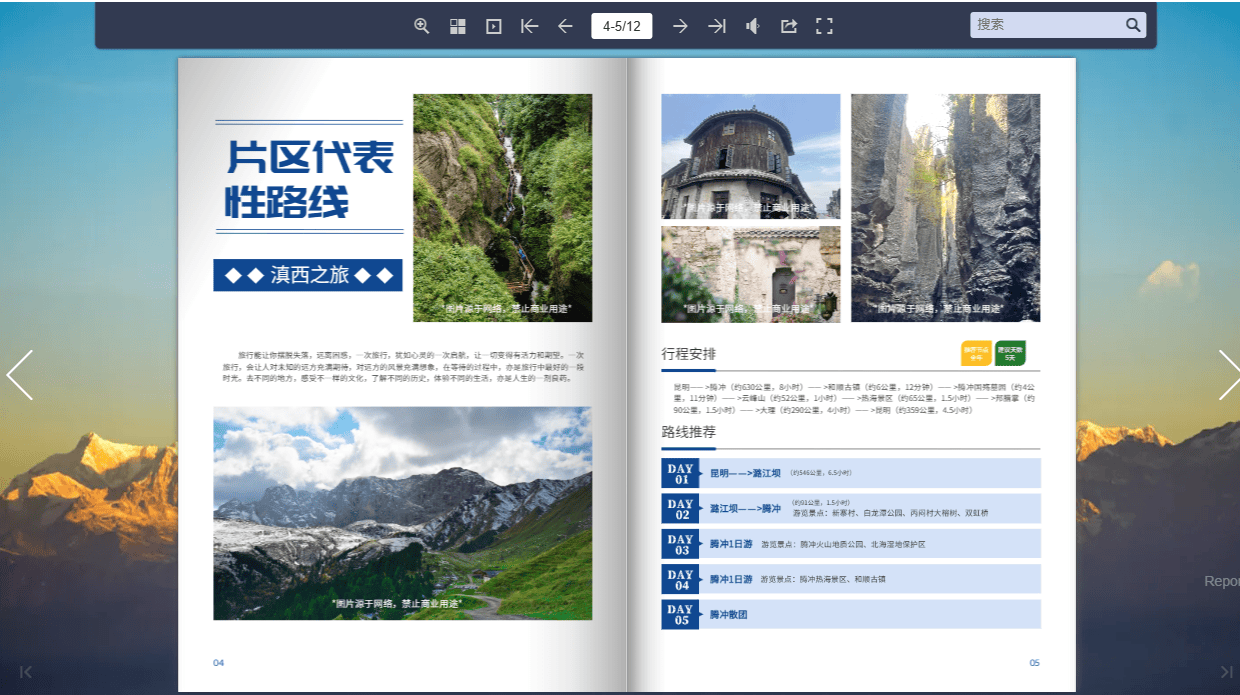Flip to previous spread with large left chevron

point(20,375)
